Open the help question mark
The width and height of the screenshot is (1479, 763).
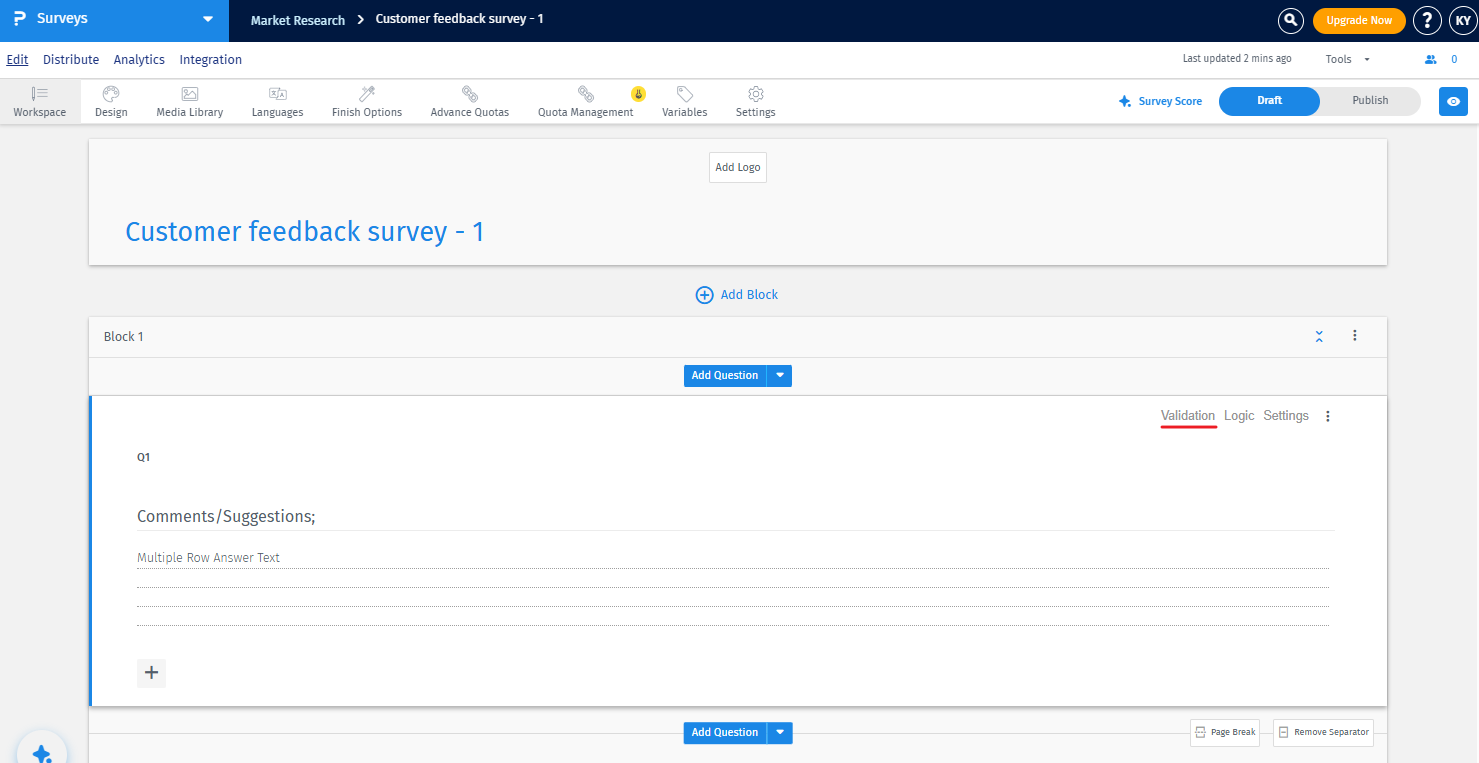pyautogui.click(x=1428, y=20)
